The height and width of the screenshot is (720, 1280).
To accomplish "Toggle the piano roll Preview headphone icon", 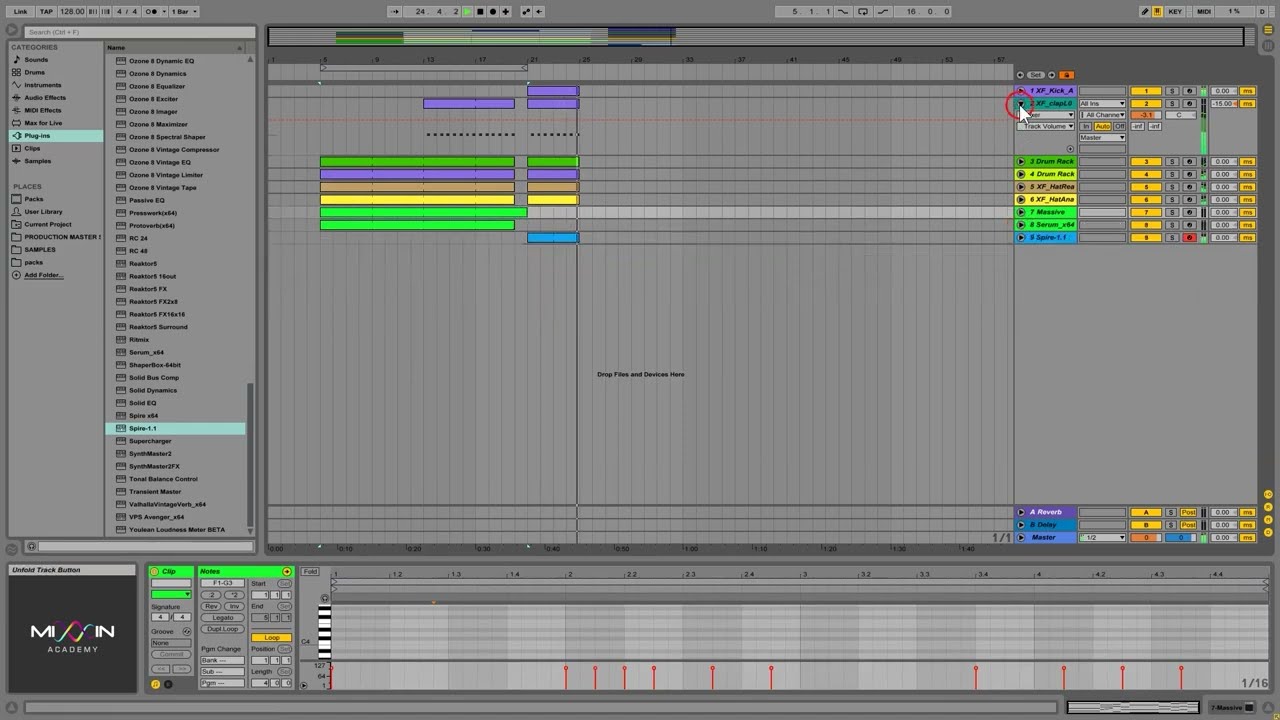I will click(324, 598).
